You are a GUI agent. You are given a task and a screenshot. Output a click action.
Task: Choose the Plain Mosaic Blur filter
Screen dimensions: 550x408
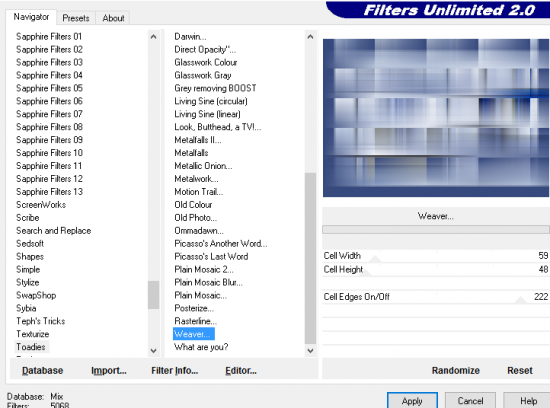(208, 282)
